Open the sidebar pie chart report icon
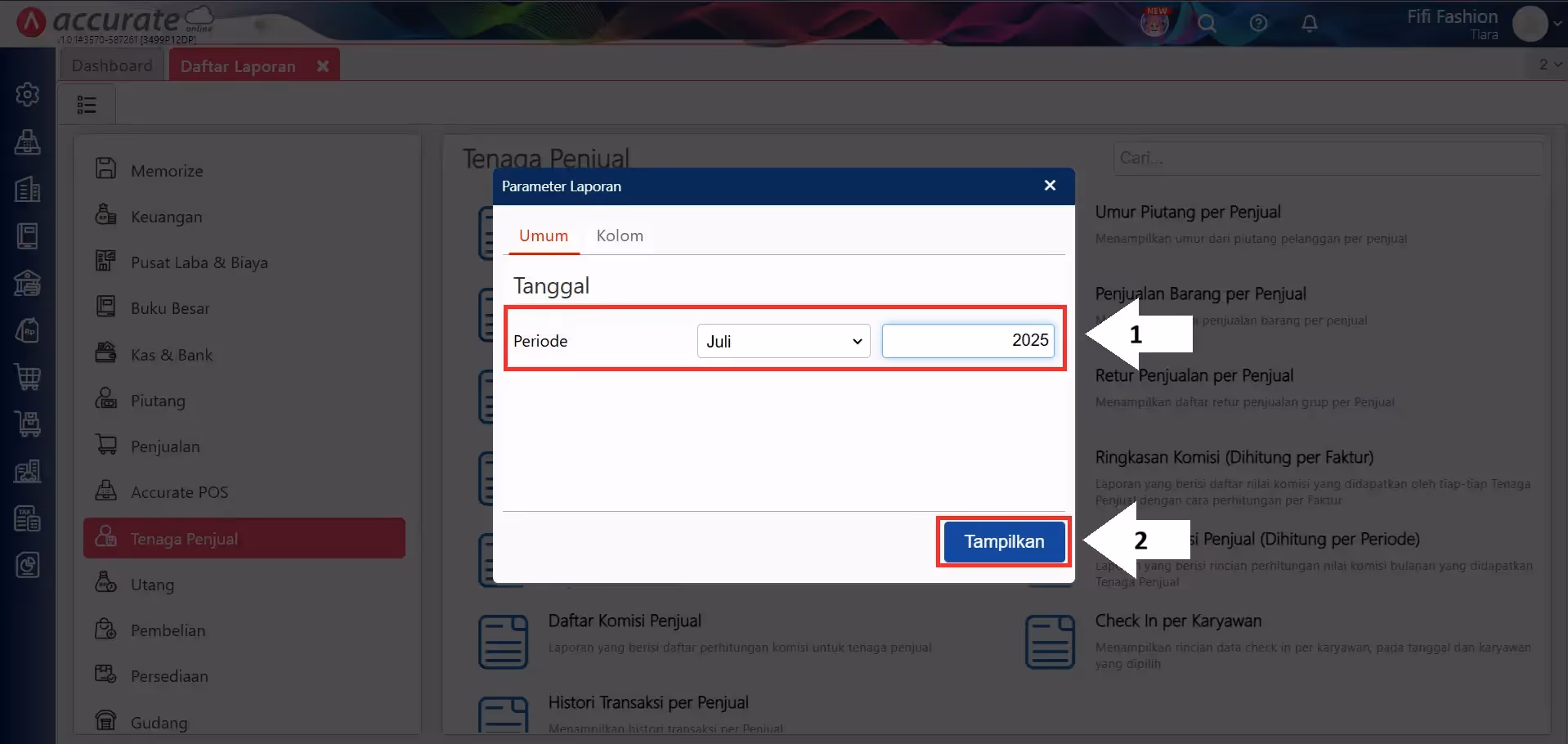Screen dimensions: 1568x744 click(28, 565)
